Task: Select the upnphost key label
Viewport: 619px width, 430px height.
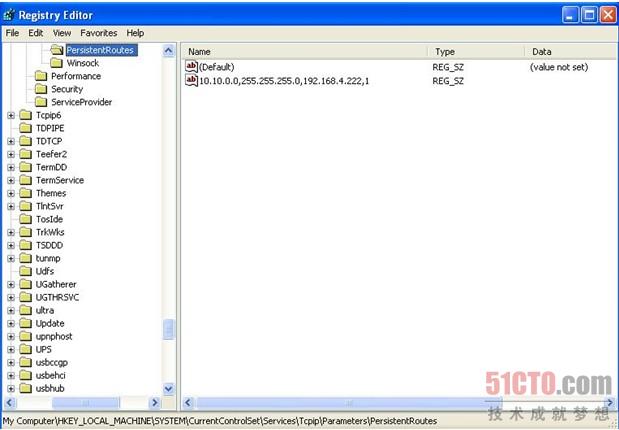Action: click(54, 336)
